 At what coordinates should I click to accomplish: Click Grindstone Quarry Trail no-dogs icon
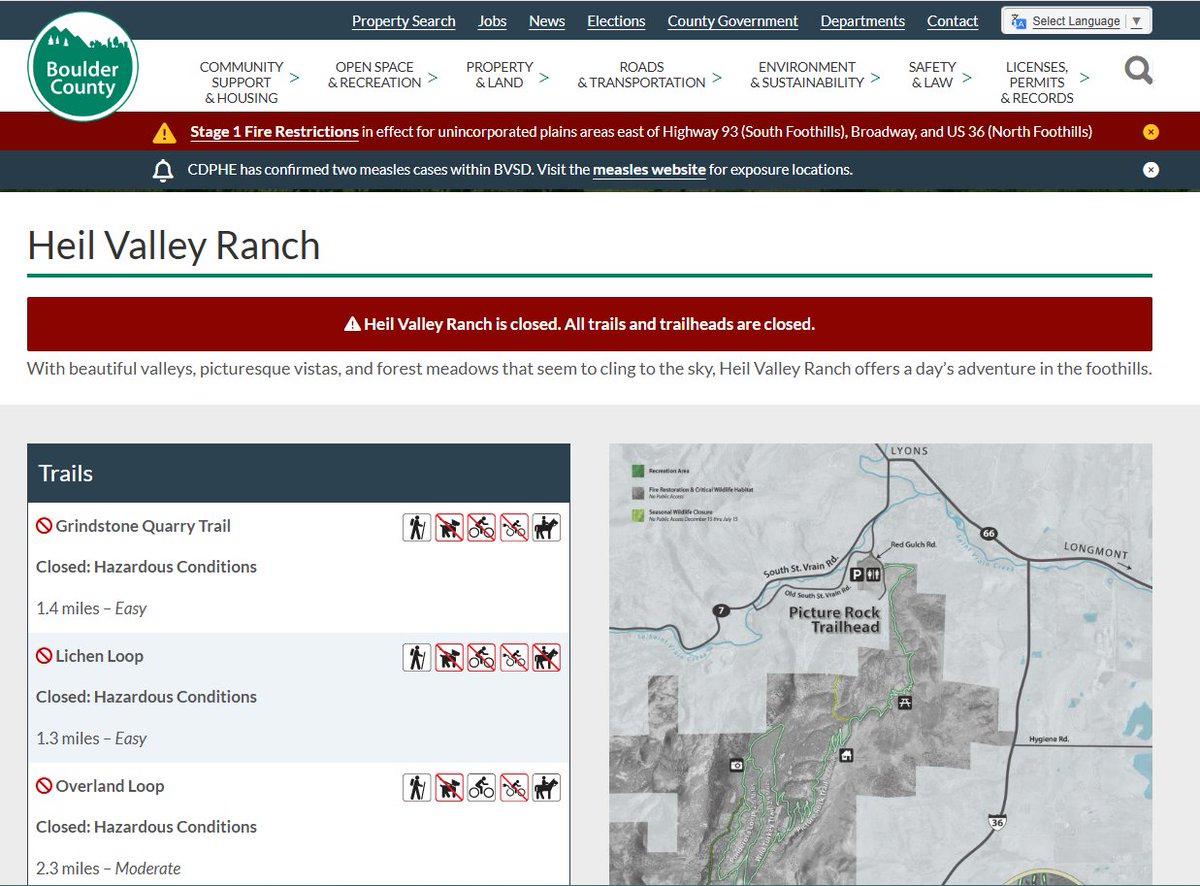pyautogui.click(x=449, y=527)
